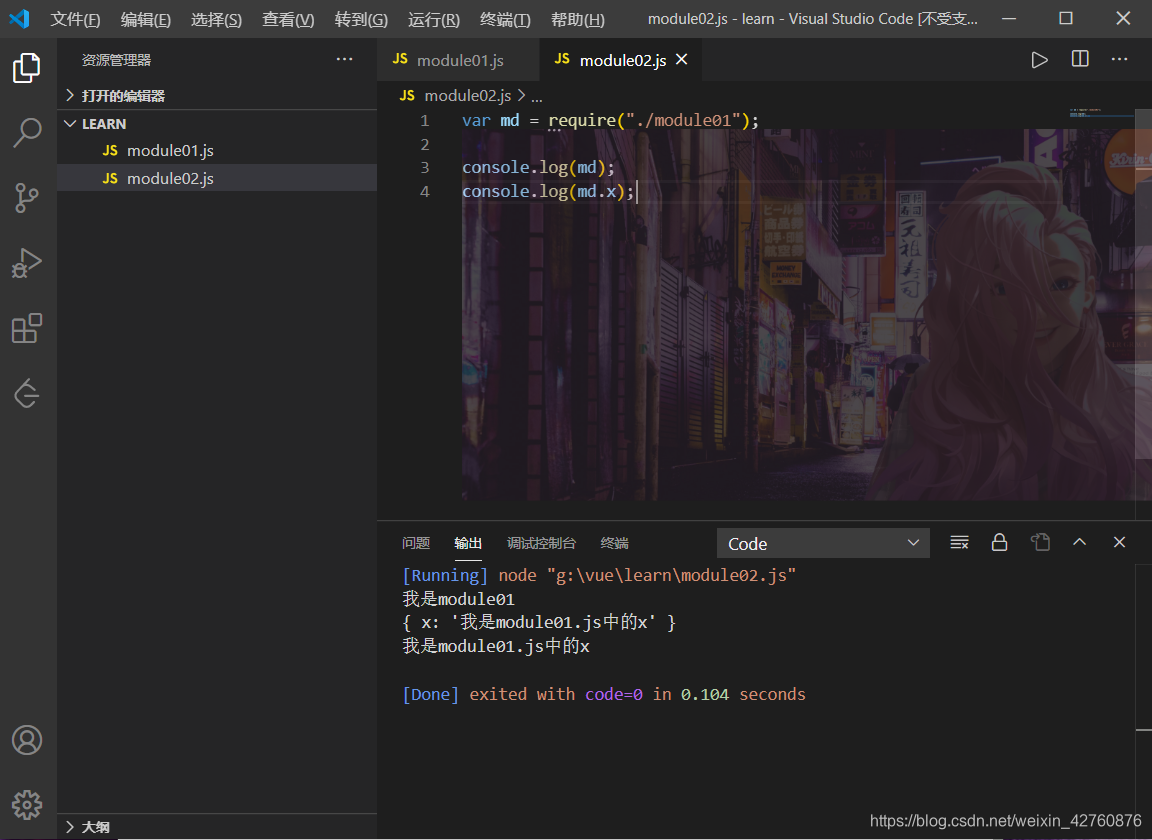Switch to the 问题 panel tab
Image resolution: width=1152 pixels, height=840 pixels.
click(x=416, y=543)
